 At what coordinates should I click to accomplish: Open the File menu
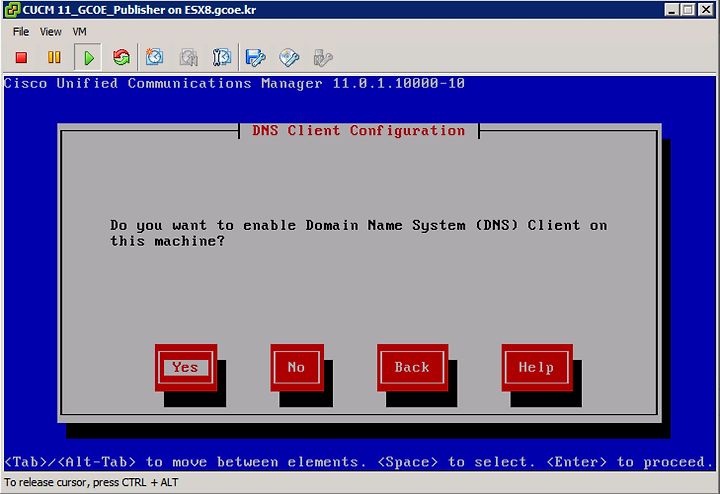click(21, 32)
